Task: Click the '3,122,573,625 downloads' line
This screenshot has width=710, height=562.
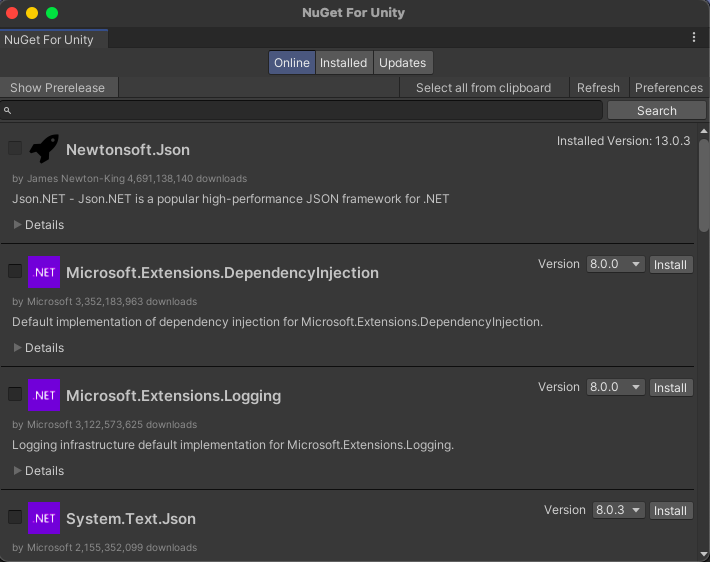Action: tap(136, 424)
